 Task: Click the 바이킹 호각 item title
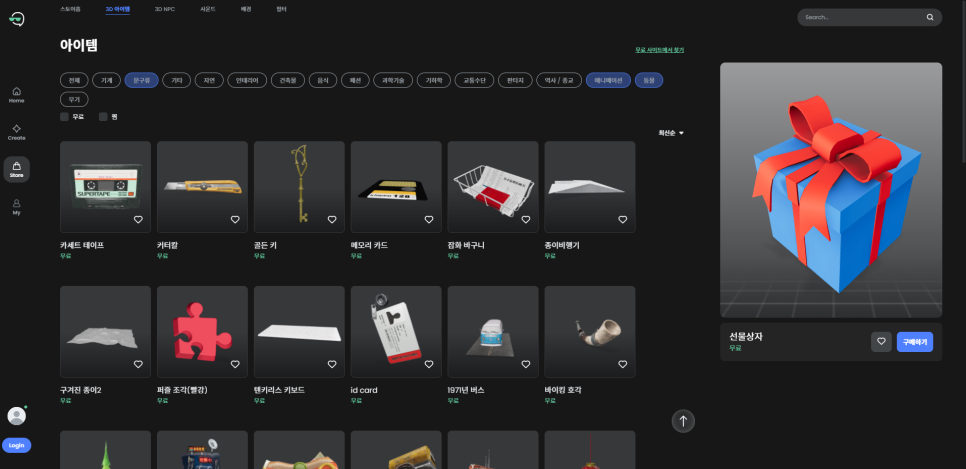(563, 390)
